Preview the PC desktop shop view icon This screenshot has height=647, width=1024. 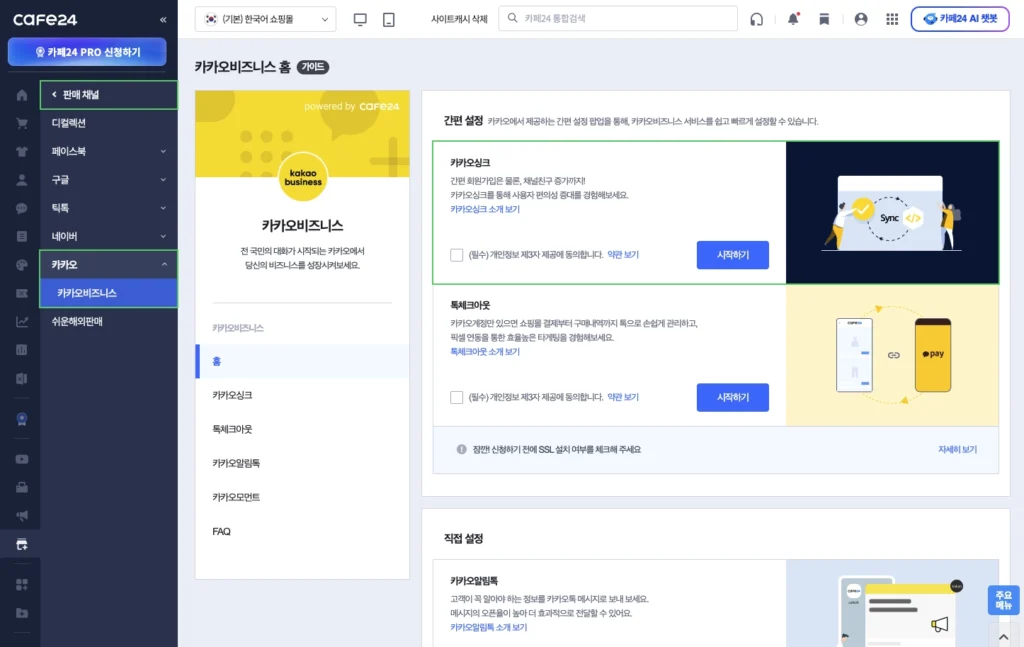[360, 19]
